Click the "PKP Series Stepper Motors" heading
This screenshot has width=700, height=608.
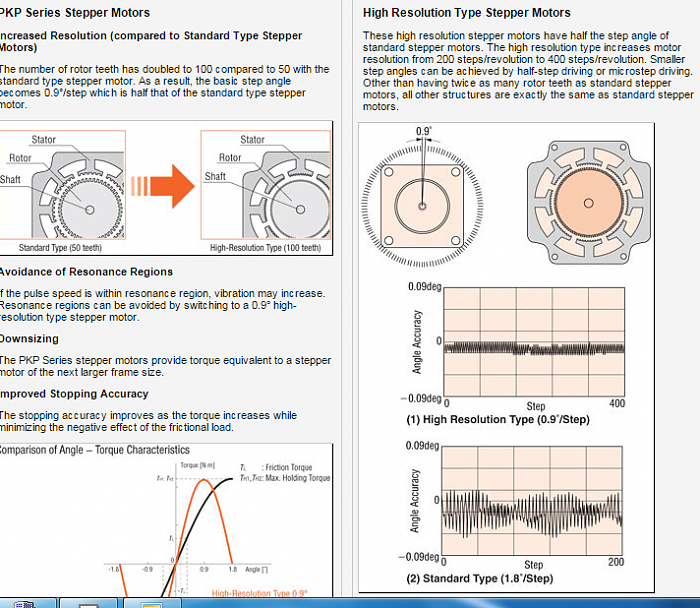coord(75,12)
